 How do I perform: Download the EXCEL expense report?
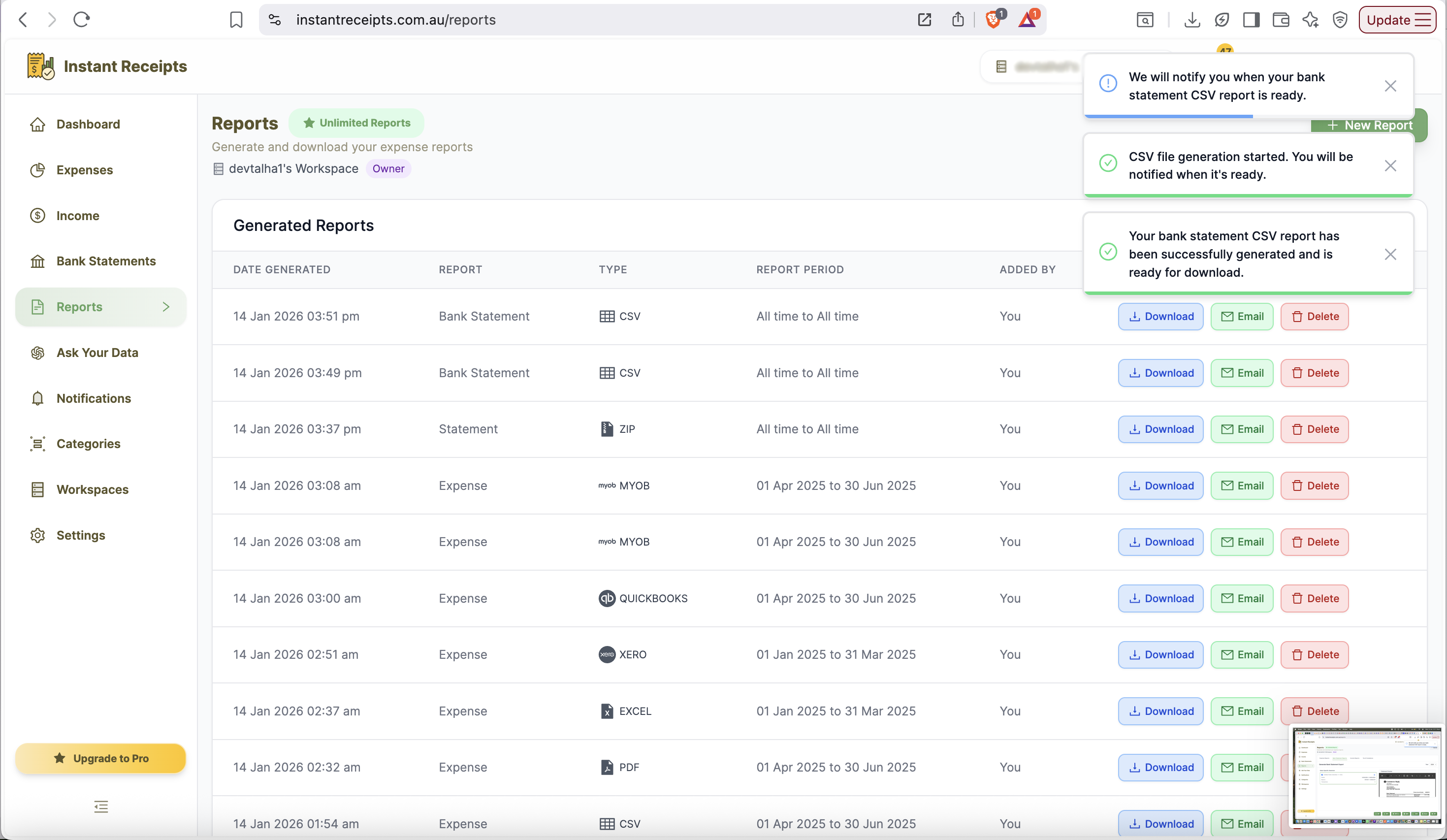1160,711
